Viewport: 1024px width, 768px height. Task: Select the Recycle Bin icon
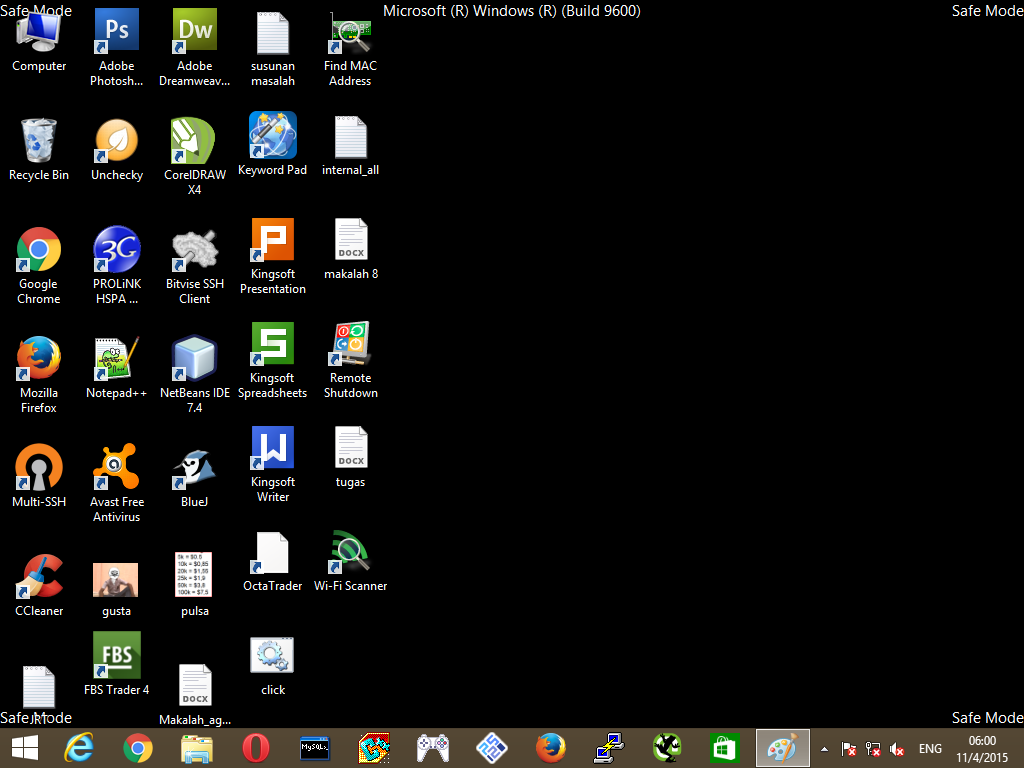click(39, 150)
